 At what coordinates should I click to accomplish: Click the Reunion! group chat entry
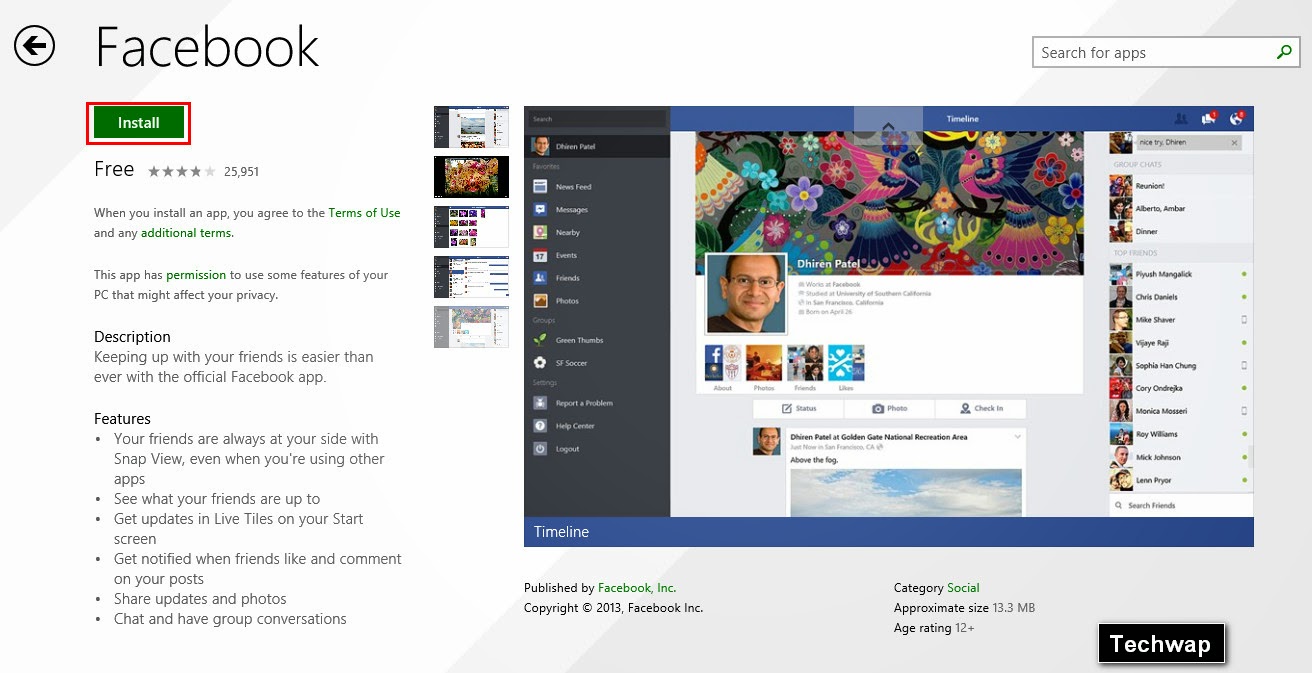coord(1179,186)
